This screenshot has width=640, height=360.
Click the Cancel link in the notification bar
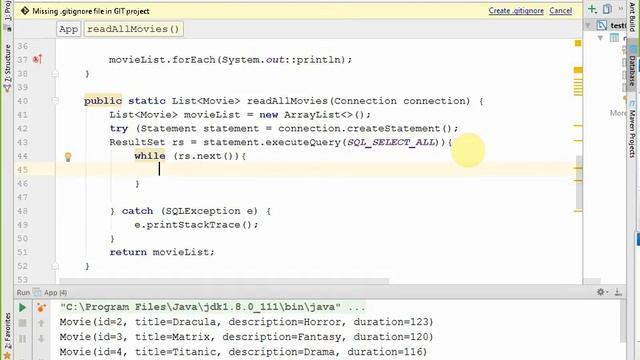coord(560,11)
